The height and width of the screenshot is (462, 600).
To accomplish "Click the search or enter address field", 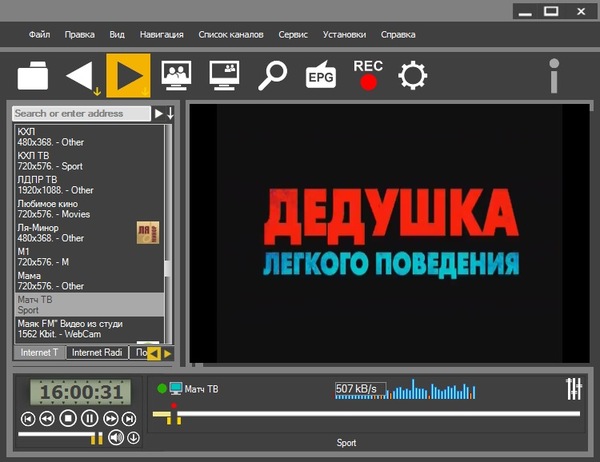I will click(x=82, y=114).
